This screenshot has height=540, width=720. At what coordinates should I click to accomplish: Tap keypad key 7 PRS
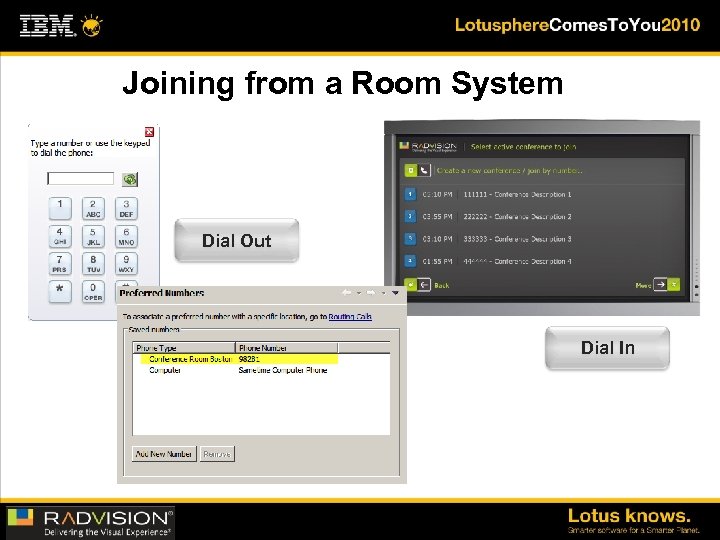(x=60, y=264)
